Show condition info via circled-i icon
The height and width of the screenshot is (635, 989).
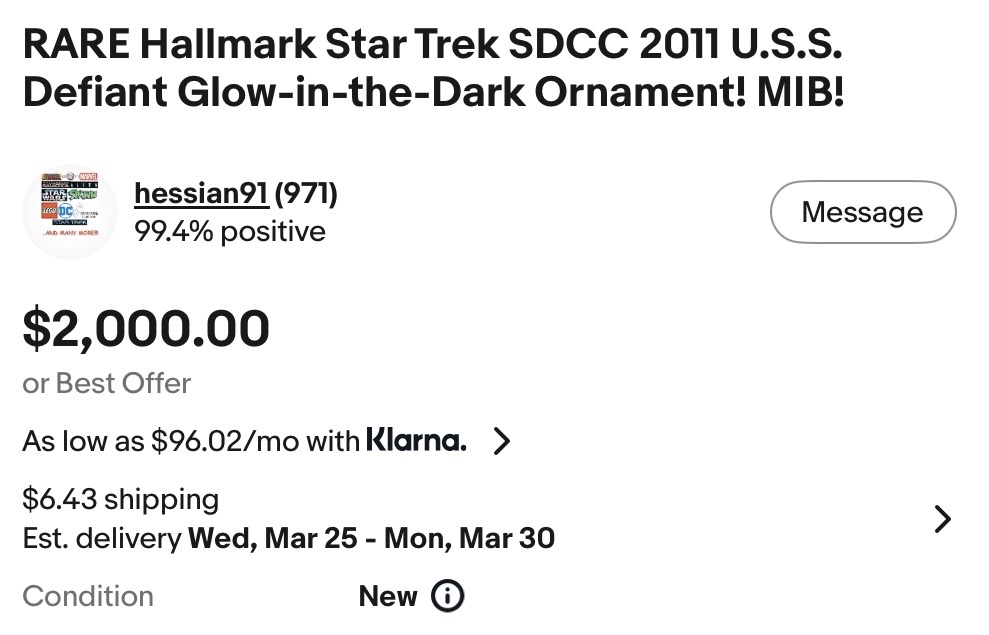[x=447, y=597]
